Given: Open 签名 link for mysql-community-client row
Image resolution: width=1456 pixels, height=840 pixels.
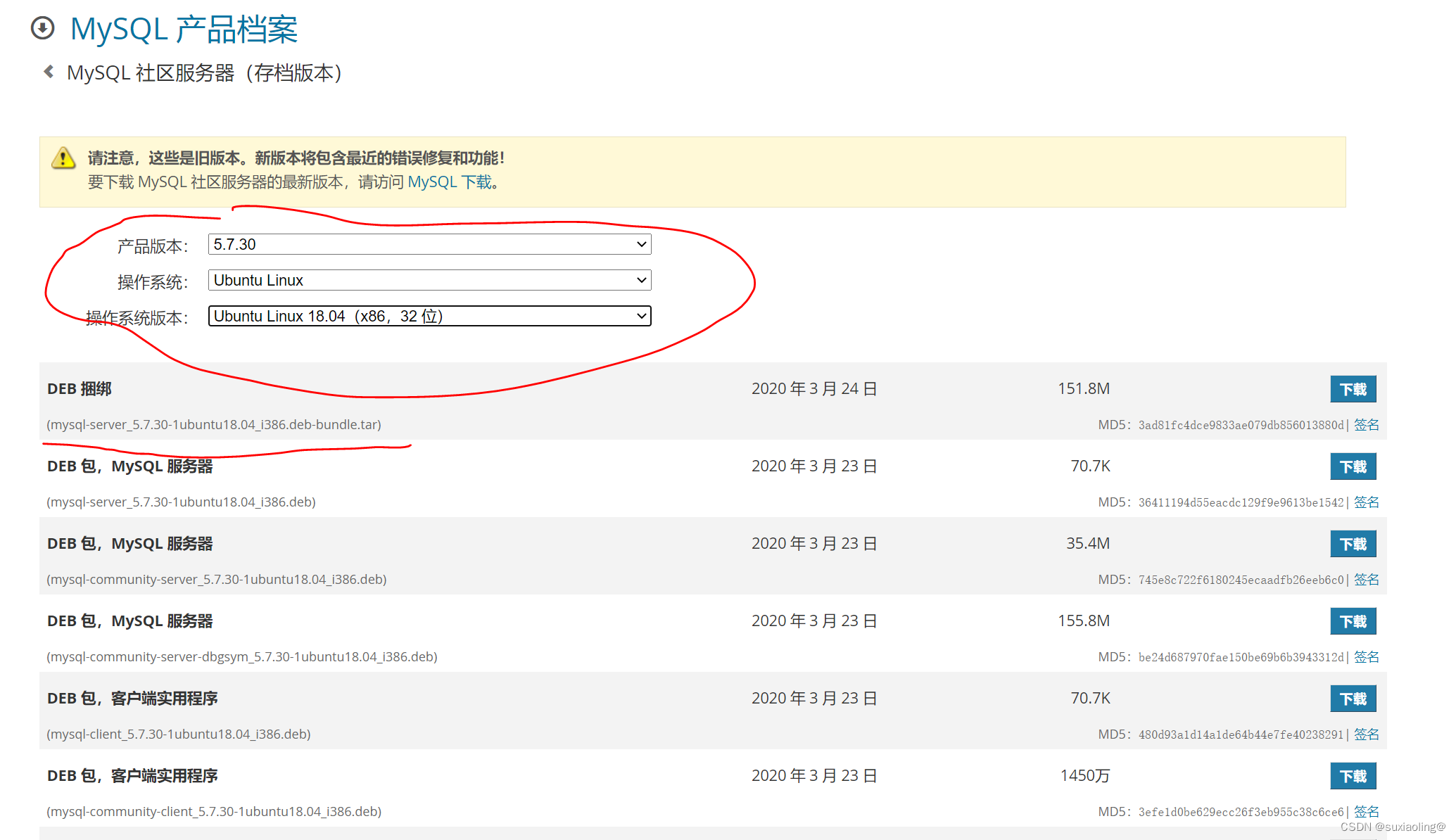Looking at the screenshot, I should (x=1366, y=812).
